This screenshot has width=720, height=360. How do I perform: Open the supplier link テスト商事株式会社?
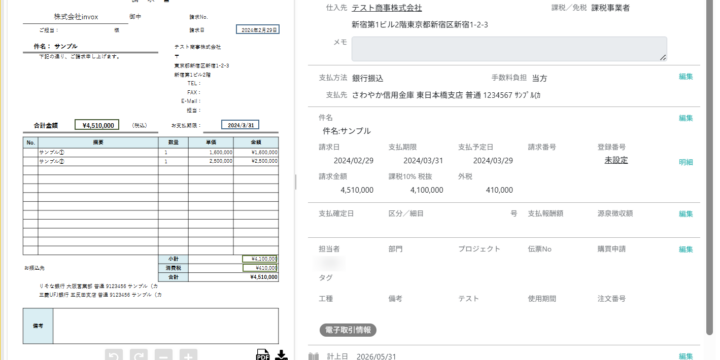coord(387,8)
